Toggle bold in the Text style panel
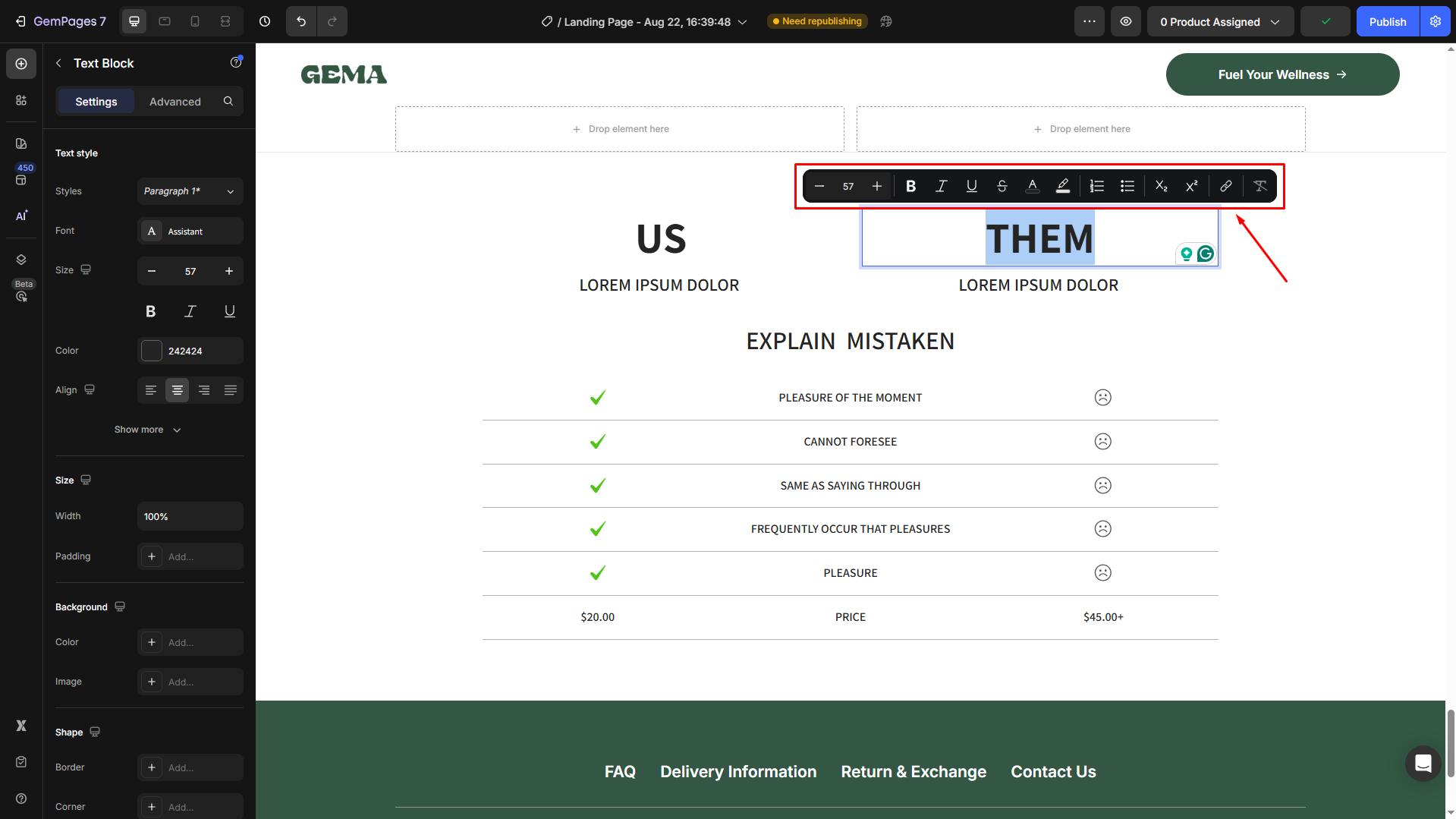1456x819 pixels. tap(151, 311)
